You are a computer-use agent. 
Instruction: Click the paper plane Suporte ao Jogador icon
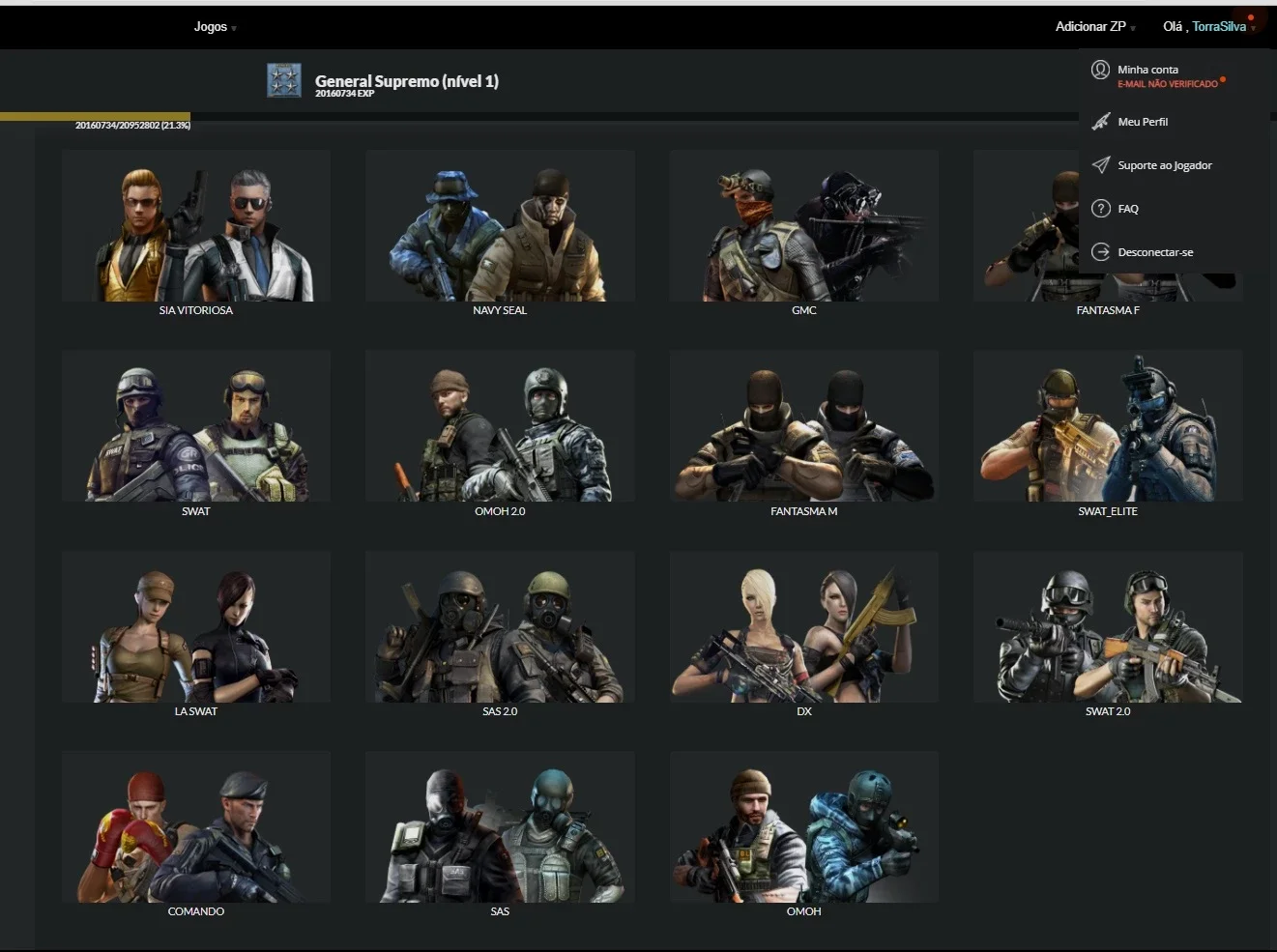(1100, 165)
